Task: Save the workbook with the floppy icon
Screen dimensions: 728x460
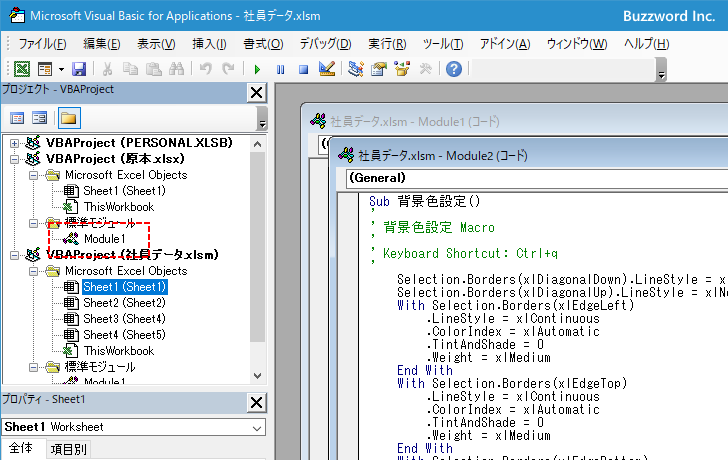Action: (x=79, y=69)
